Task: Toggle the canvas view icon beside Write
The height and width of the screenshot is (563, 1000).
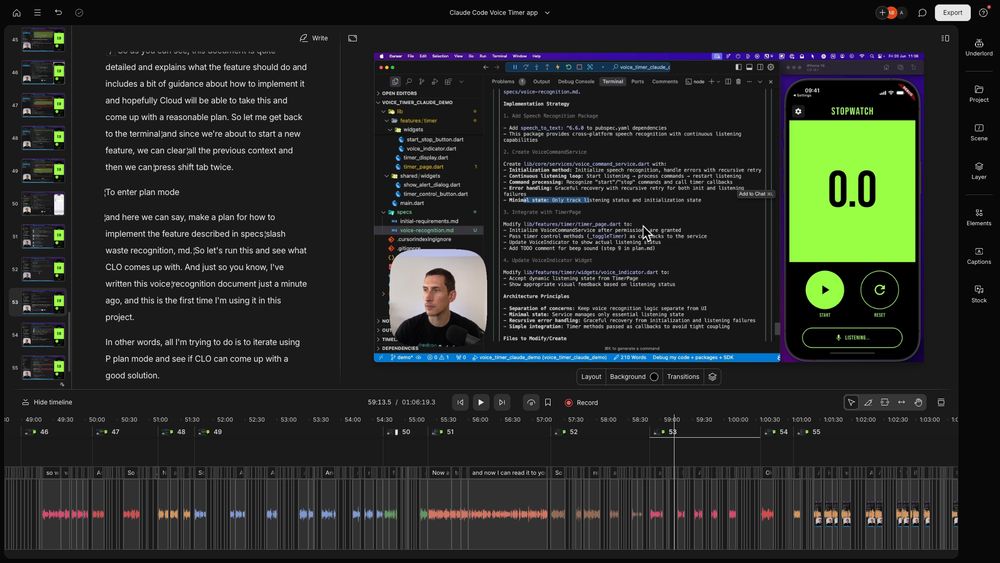Action: [353, 38]
